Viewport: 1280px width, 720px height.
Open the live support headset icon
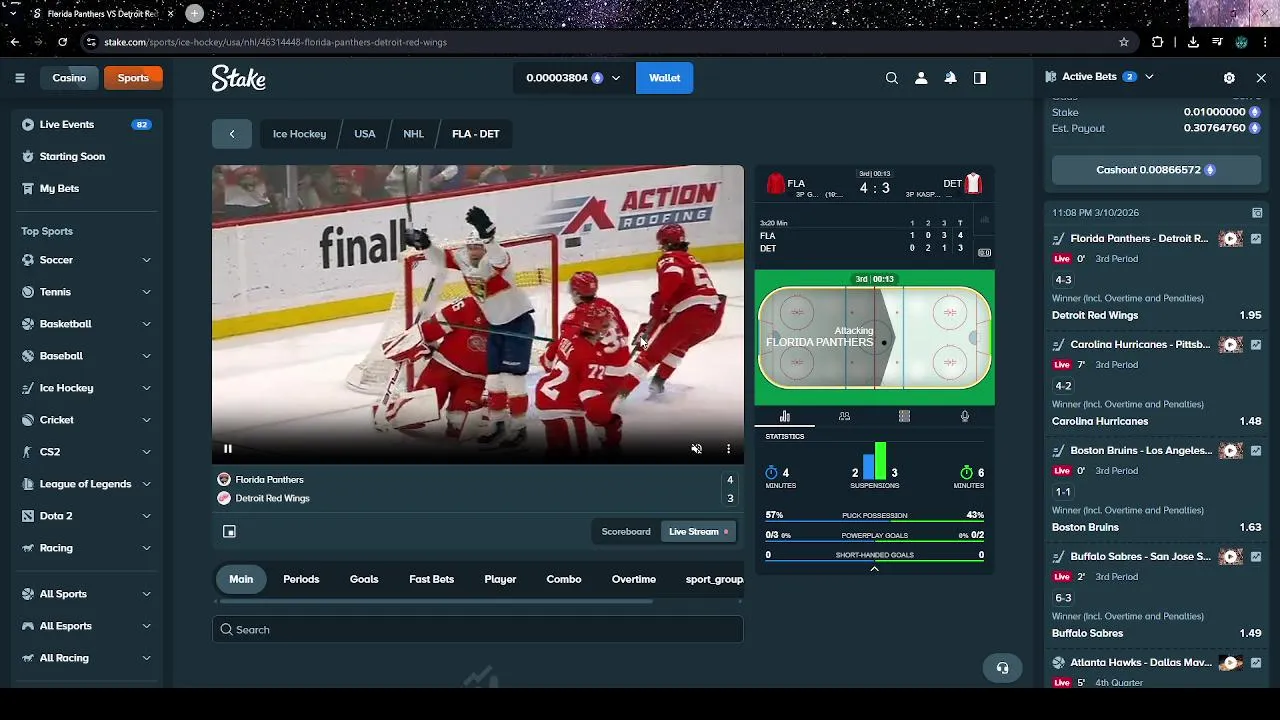tap(1002, 668)
